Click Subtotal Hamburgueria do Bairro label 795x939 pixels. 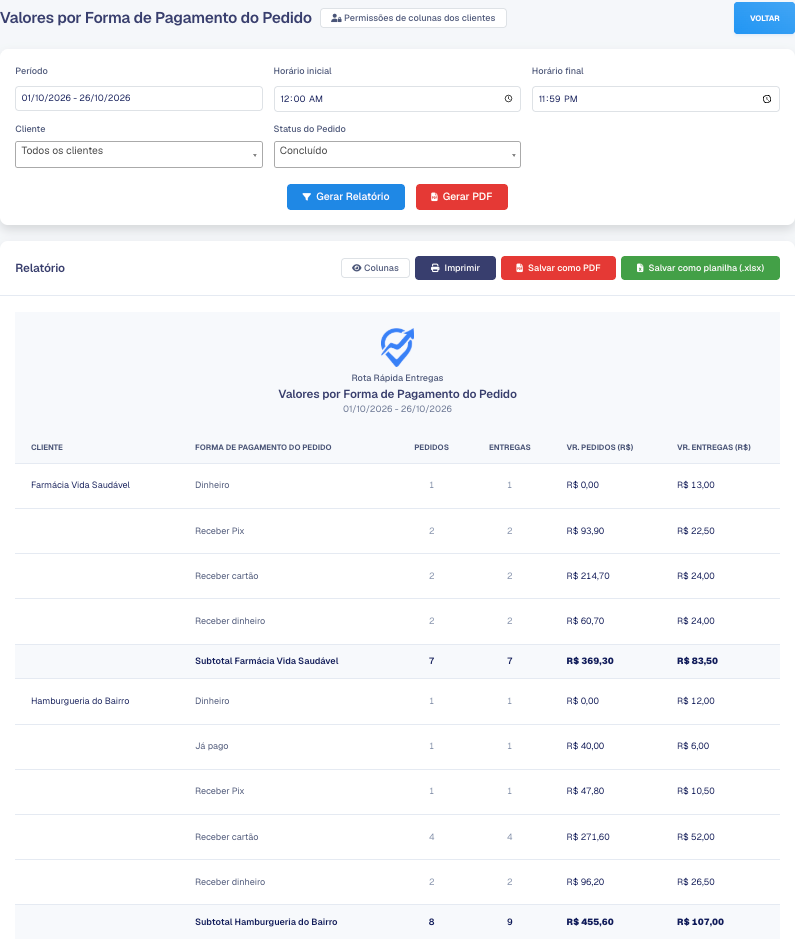point(266,922)
